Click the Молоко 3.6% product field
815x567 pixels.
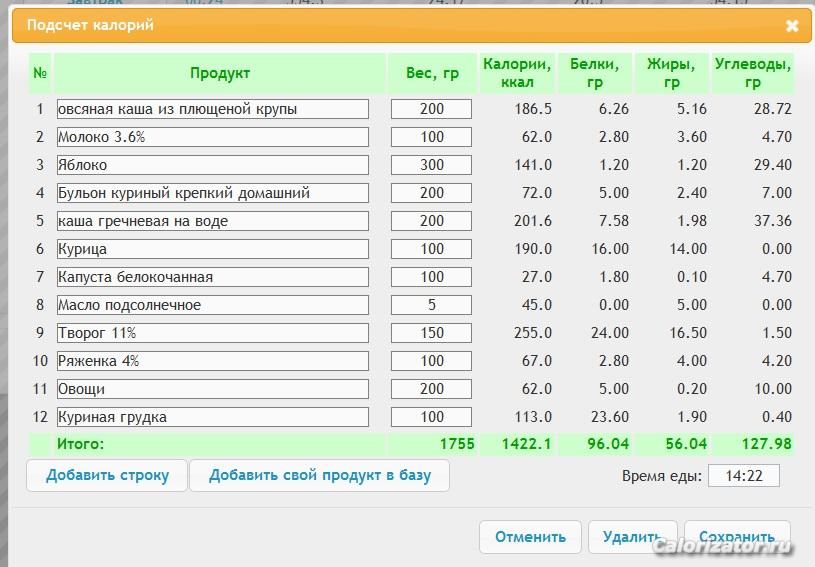click(212, 137)
